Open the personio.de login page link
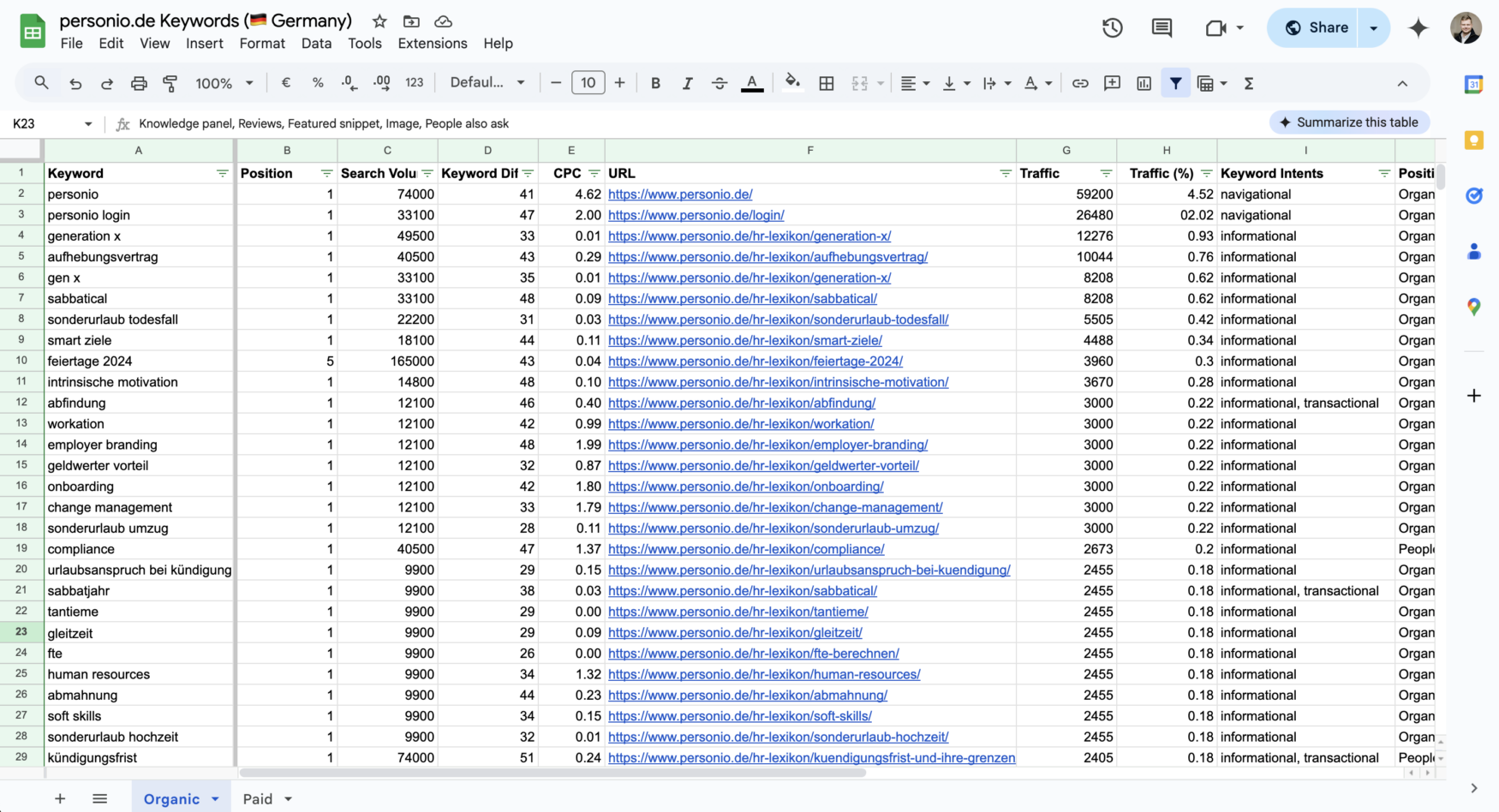This screenshot has height=812, width=1499. (x=696, y=215)
